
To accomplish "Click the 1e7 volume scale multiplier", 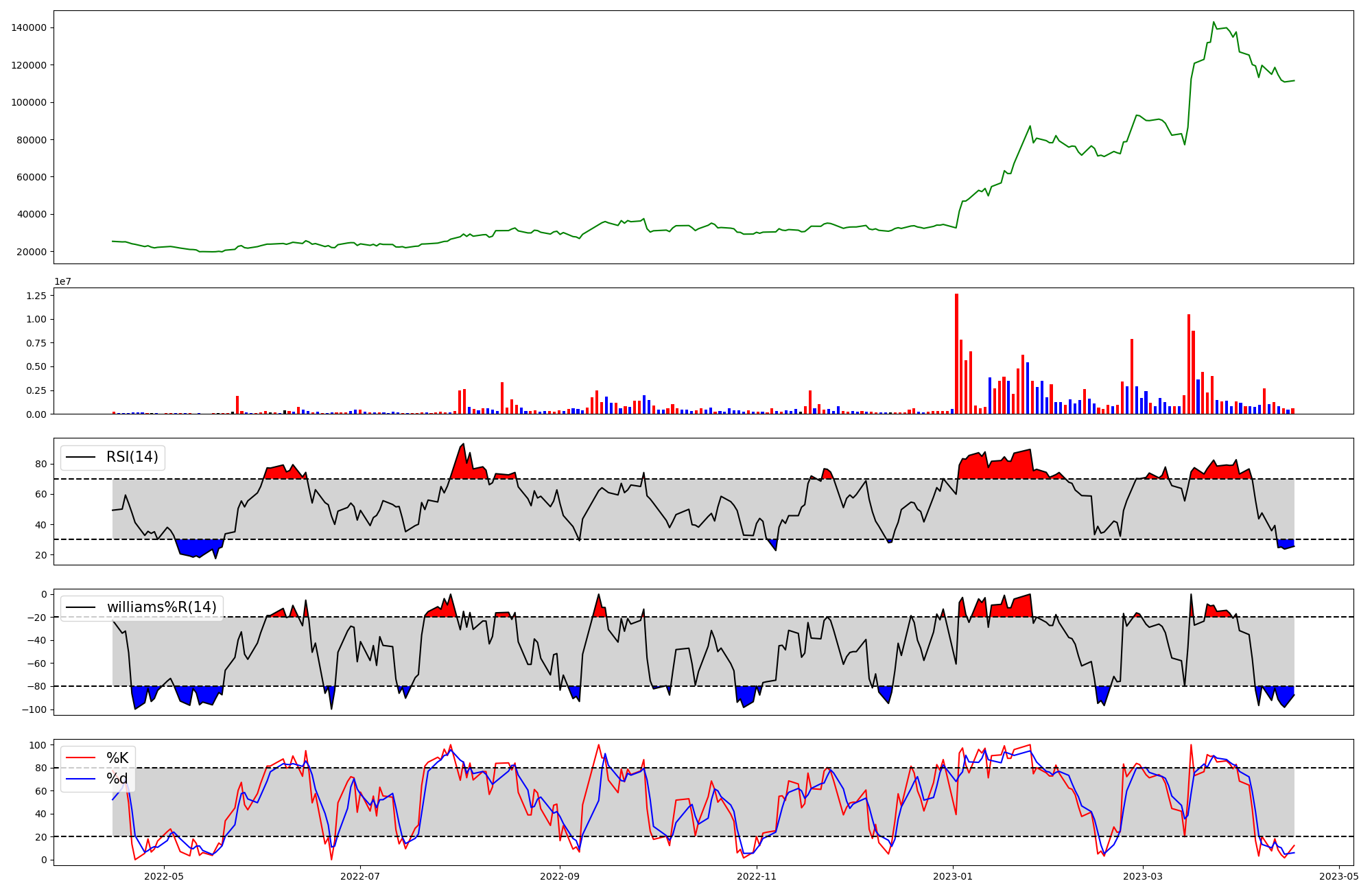I will 63,282.
